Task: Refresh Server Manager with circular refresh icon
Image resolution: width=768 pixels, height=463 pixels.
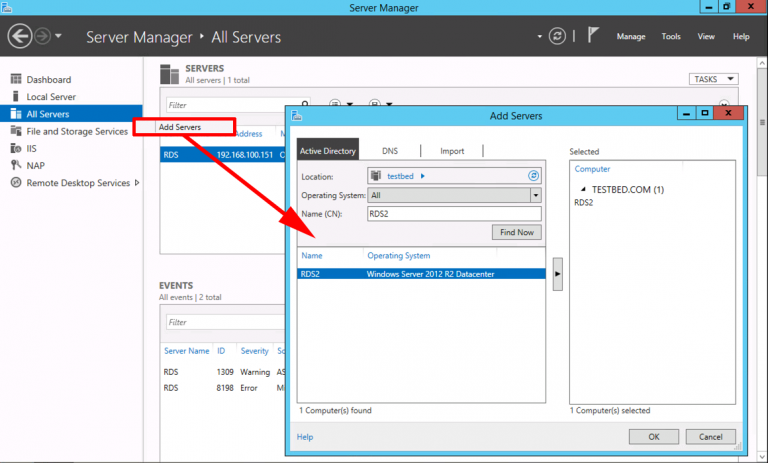Action: pos(557,36)
